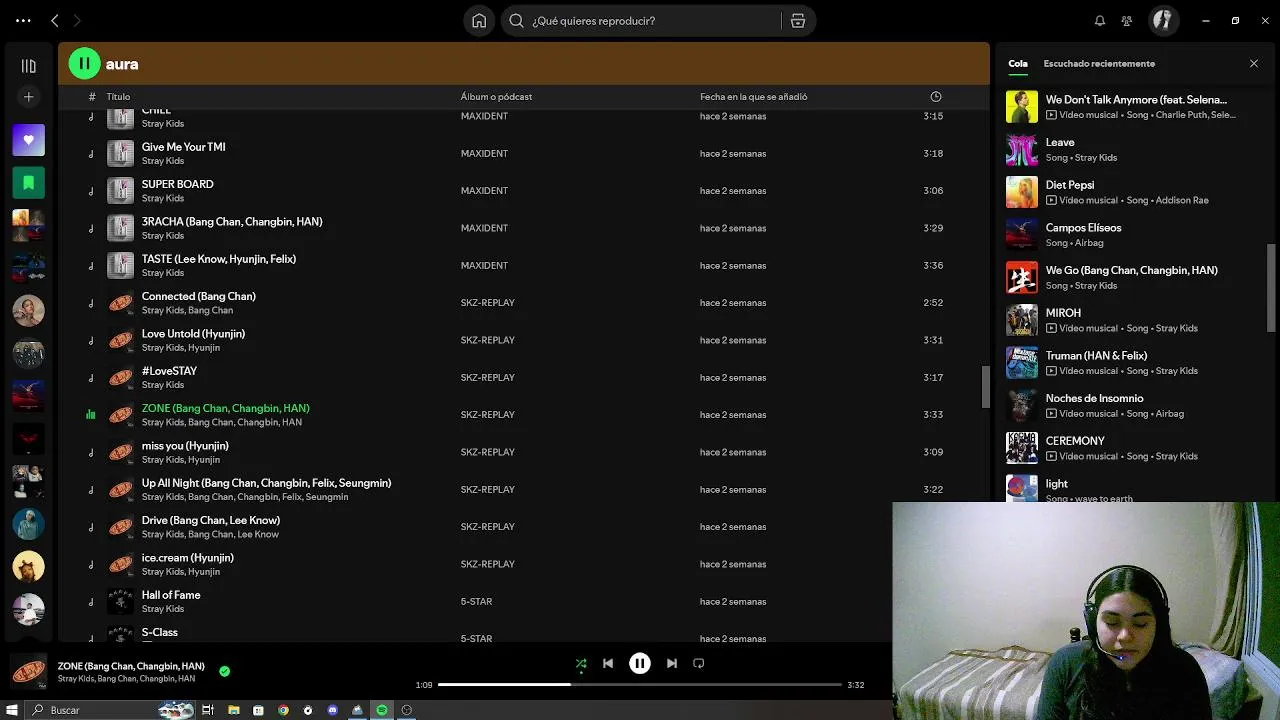Open notifications bell
Image resolution: width=1280 pixels, height=720 pixels.
coord(1100,21)
